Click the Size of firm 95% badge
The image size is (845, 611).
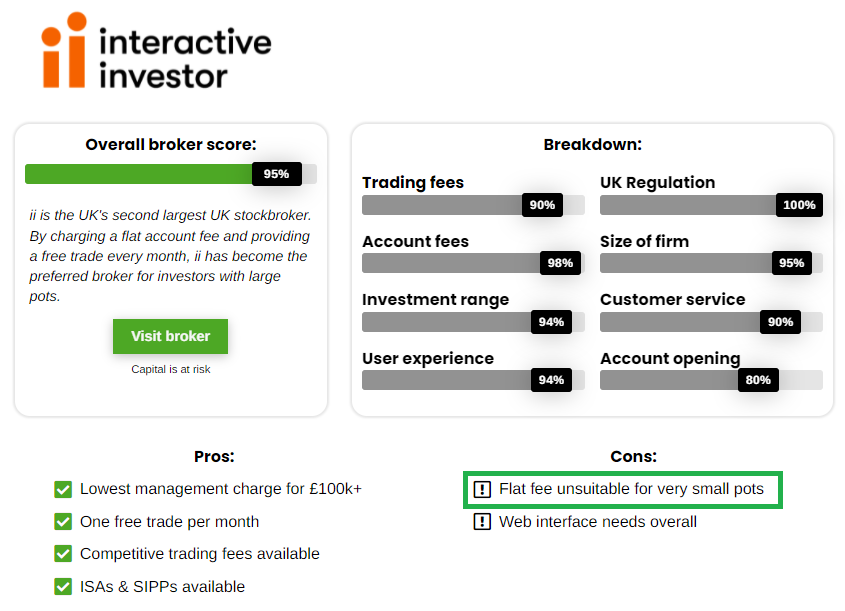pyautogui.click(x=792, y=263)
